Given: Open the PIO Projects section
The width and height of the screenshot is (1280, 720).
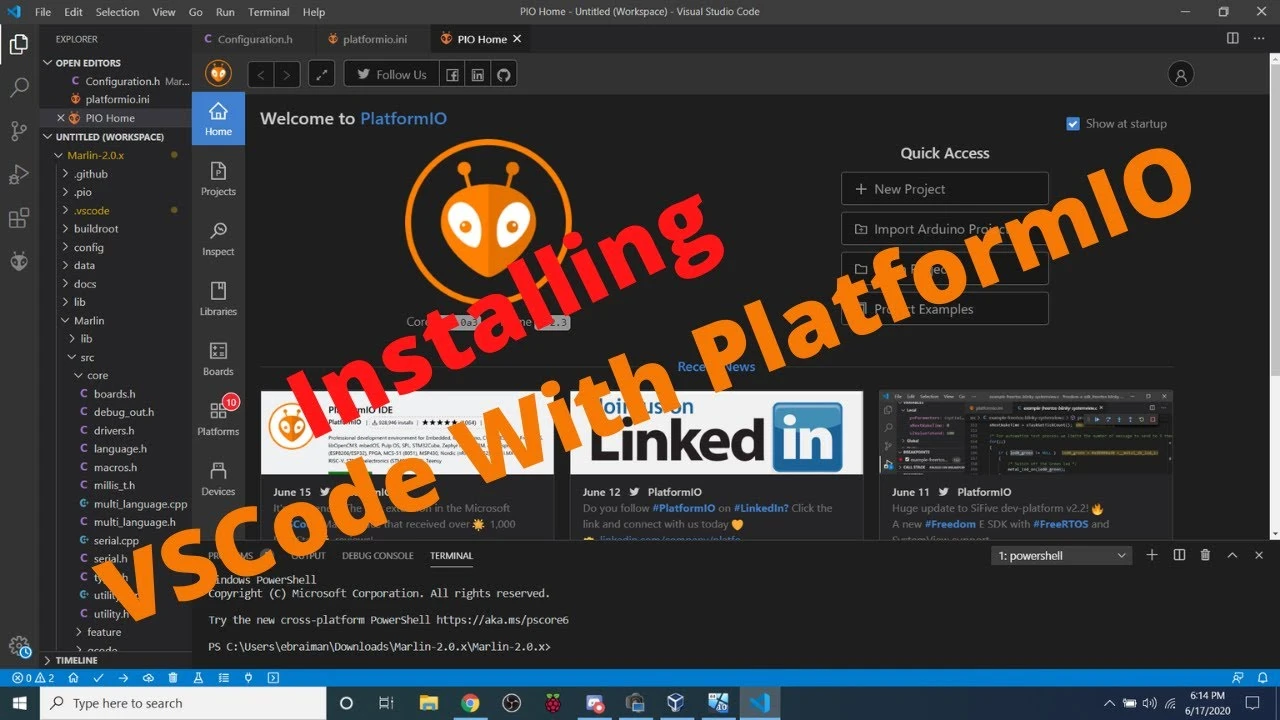Looking at the screenshot, I should (x=218, y=180).
